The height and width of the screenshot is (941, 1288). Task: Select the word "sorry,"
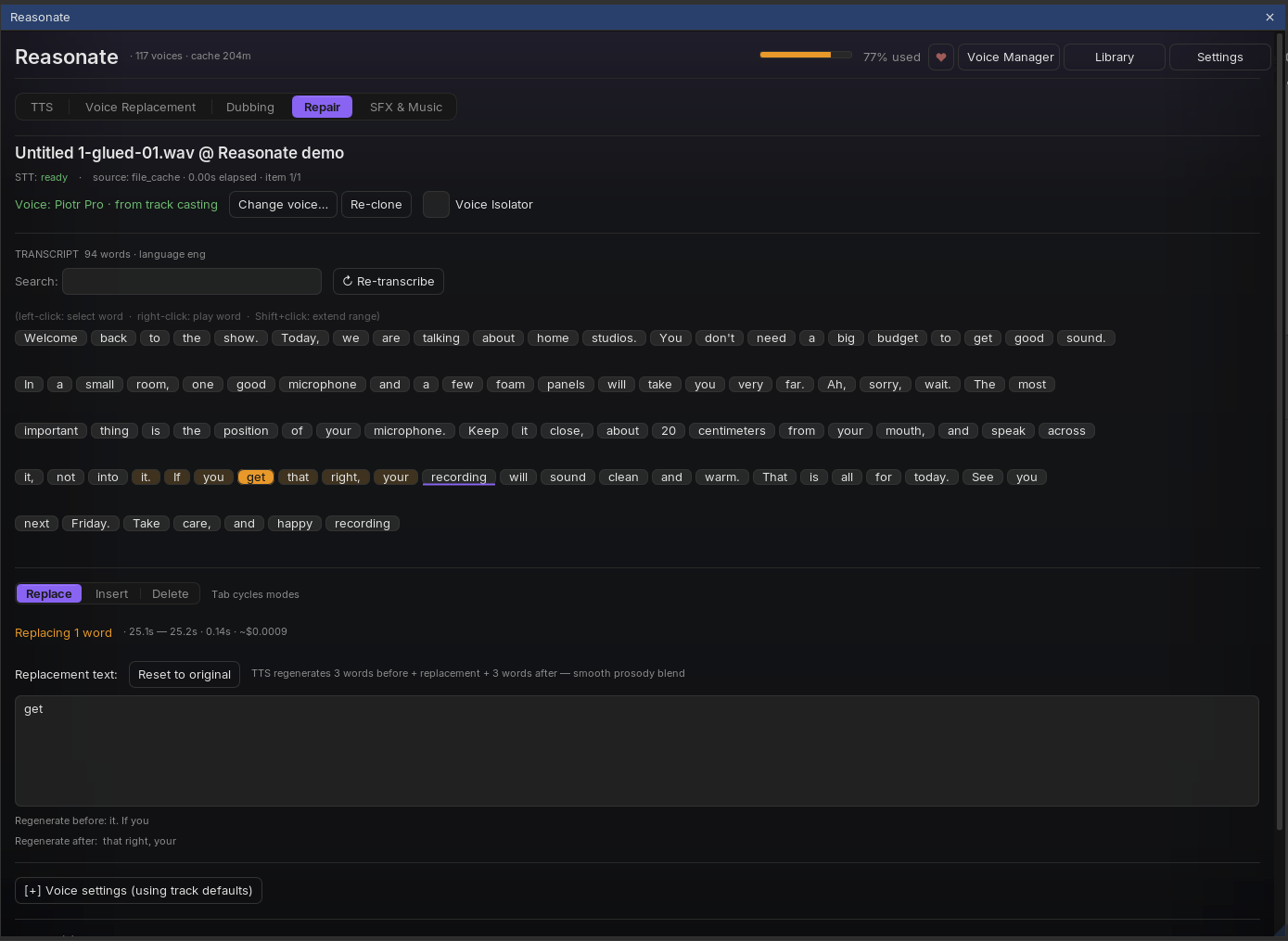[885, 385]
